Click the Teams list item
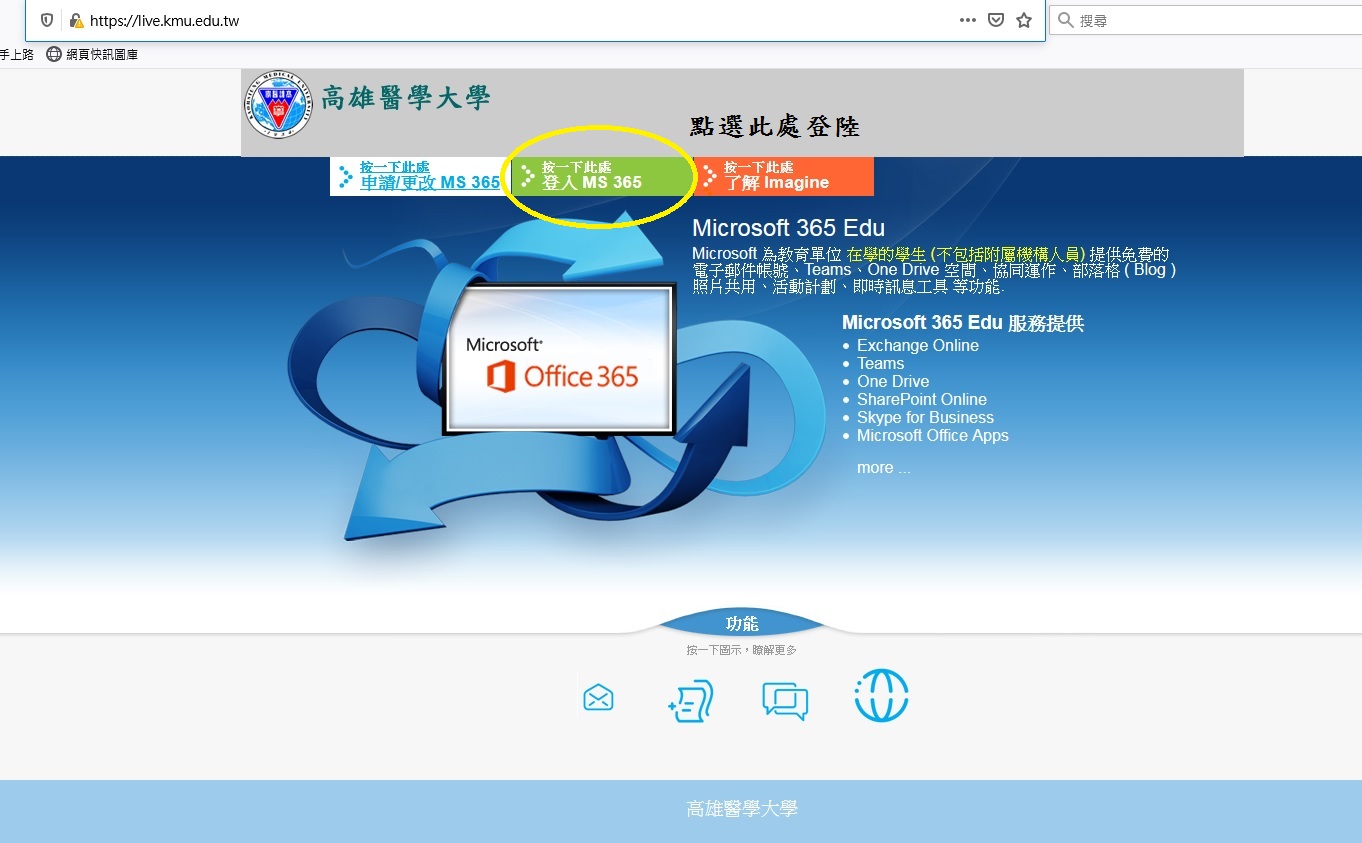 (x=880, y=363)
